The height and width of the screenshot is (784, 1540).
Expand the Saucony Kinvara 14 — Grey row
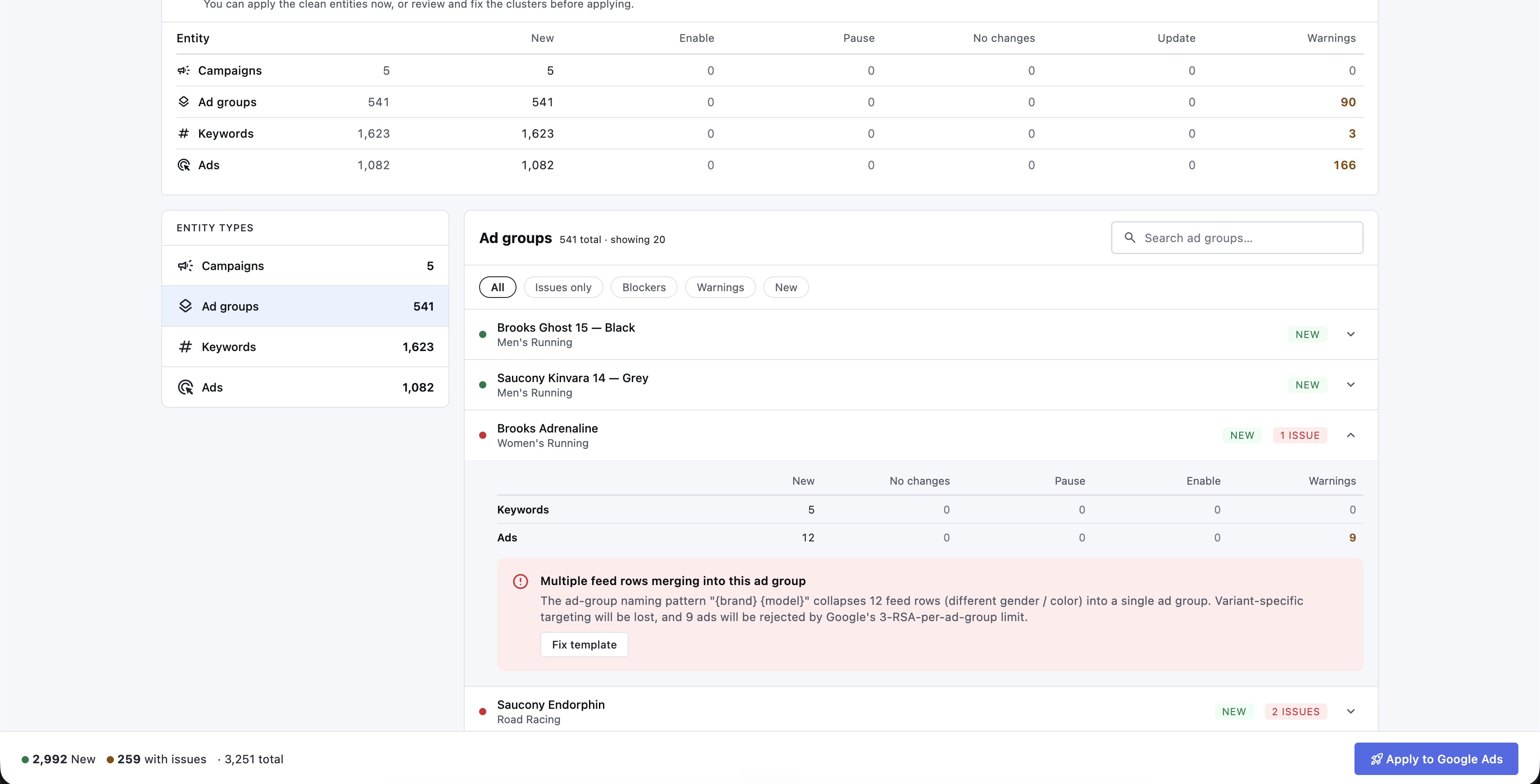click(1350, 385)
